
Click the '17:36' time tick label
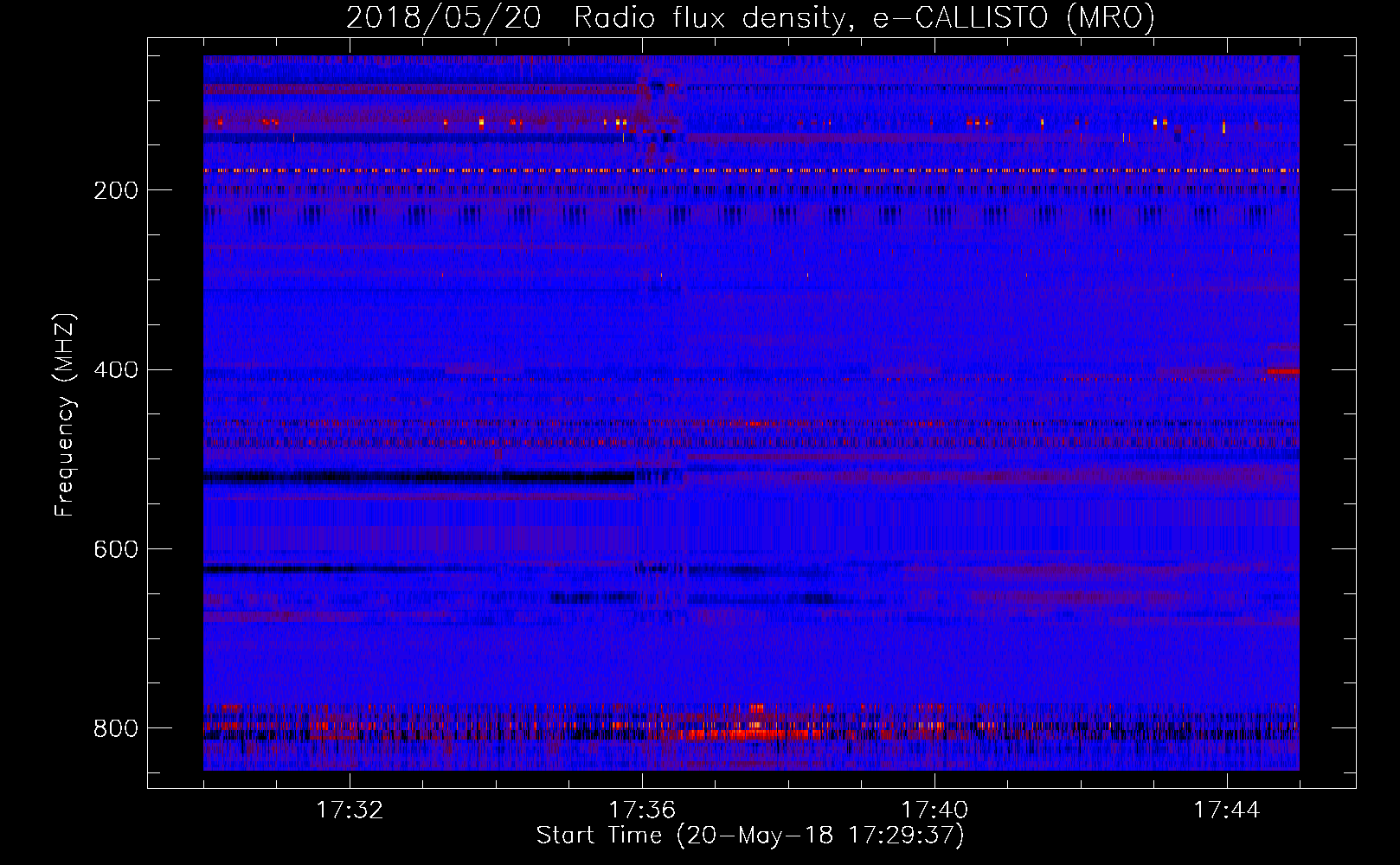[x=642, y=811]
